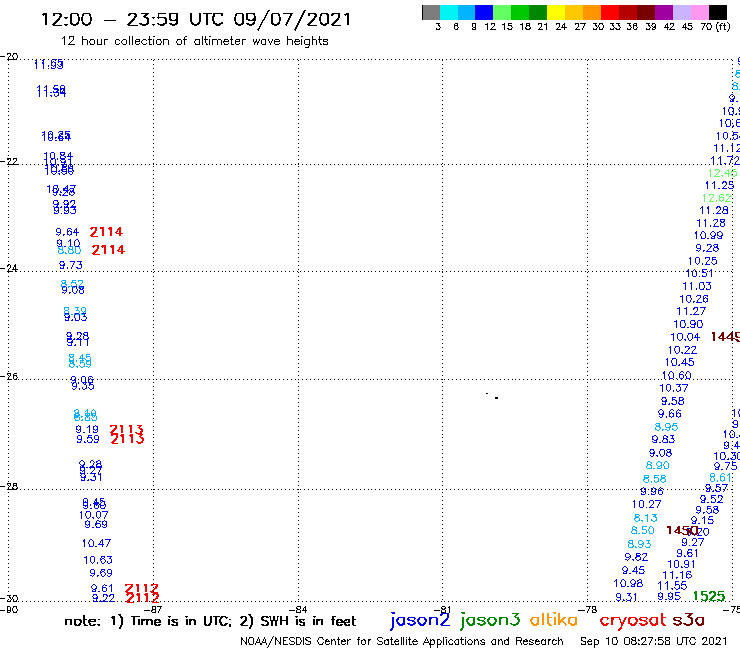Viewport: 740px width, 650px height.
Task: Click the wave height value 10.37
Action: click(674, 388)
